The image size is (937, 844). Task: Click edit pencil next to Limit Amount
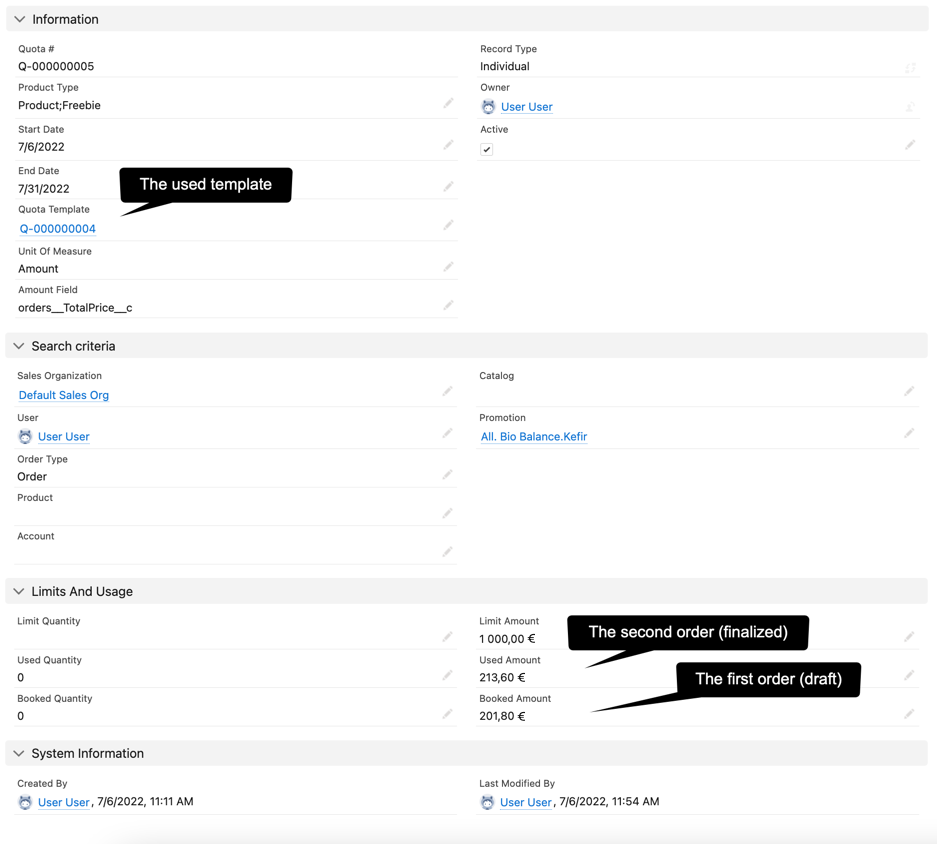coord(909,637)
